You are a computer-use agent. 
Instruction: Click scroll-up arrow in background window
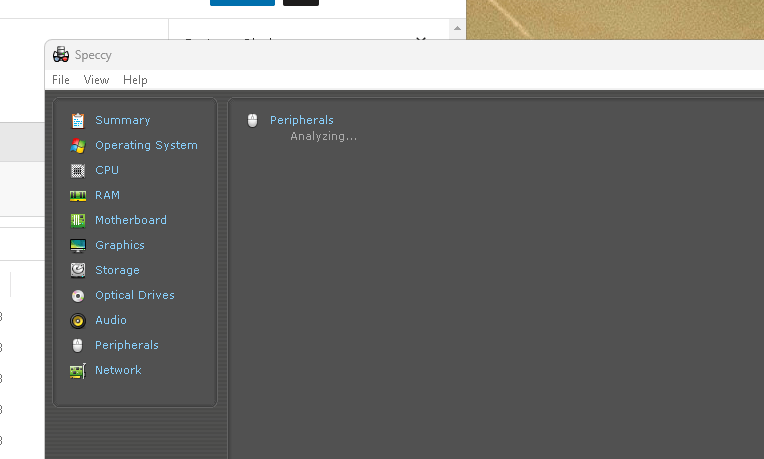tap(457, 28)
